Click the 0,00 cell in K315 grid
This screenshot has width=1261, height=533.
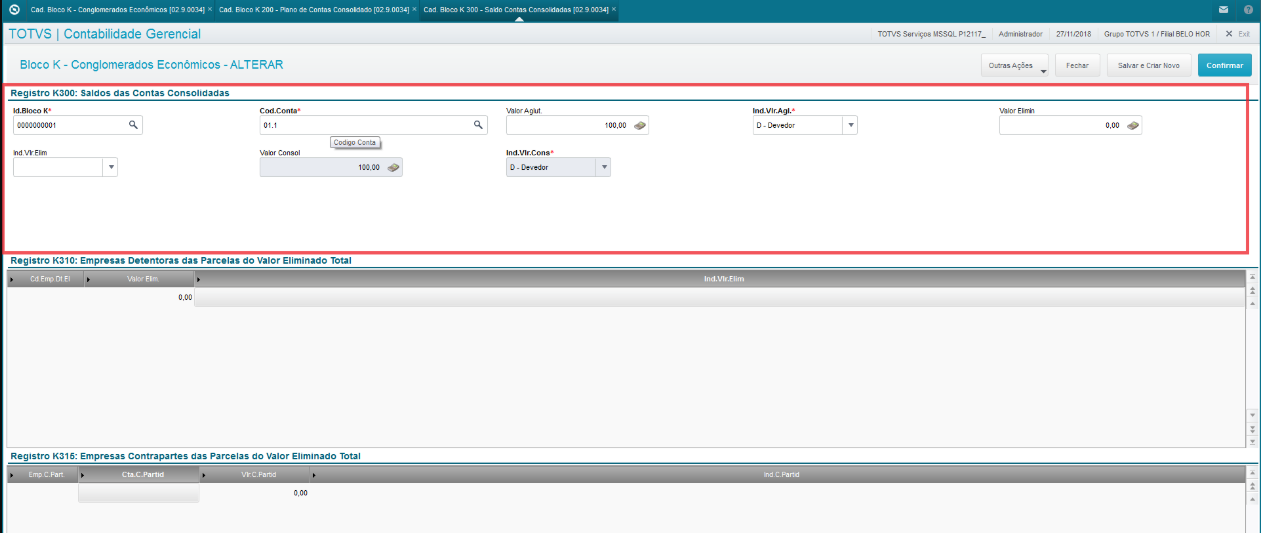pos(255,493)
